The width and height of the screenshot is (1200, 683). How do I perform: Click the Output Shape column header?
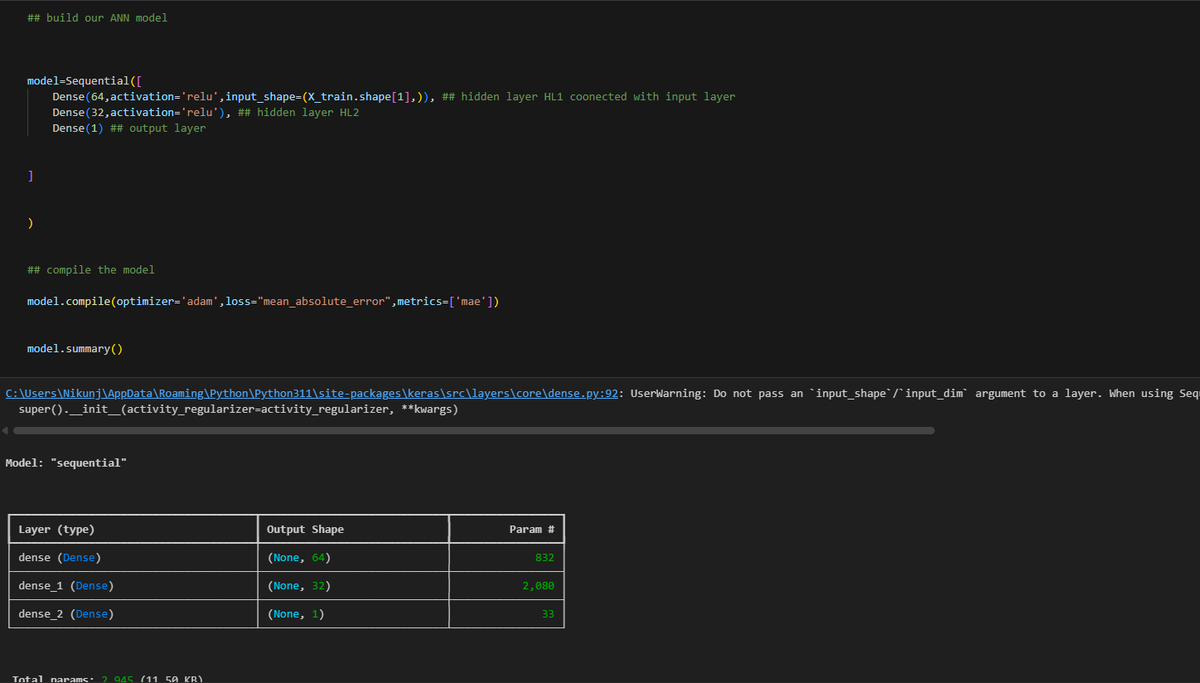coord(303,528)
